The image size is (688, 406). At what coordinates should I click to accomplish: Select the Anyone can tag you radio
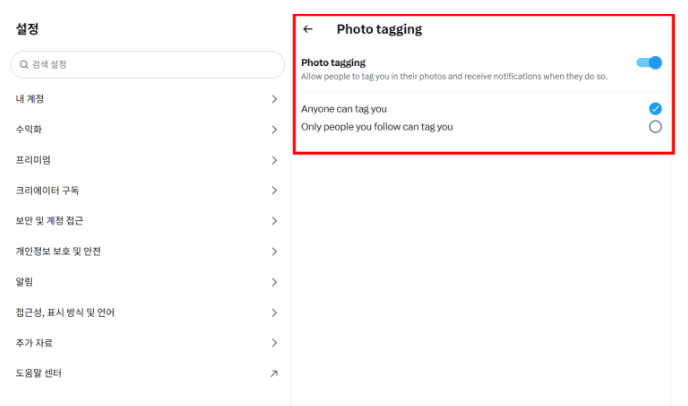tap(655, 108)
